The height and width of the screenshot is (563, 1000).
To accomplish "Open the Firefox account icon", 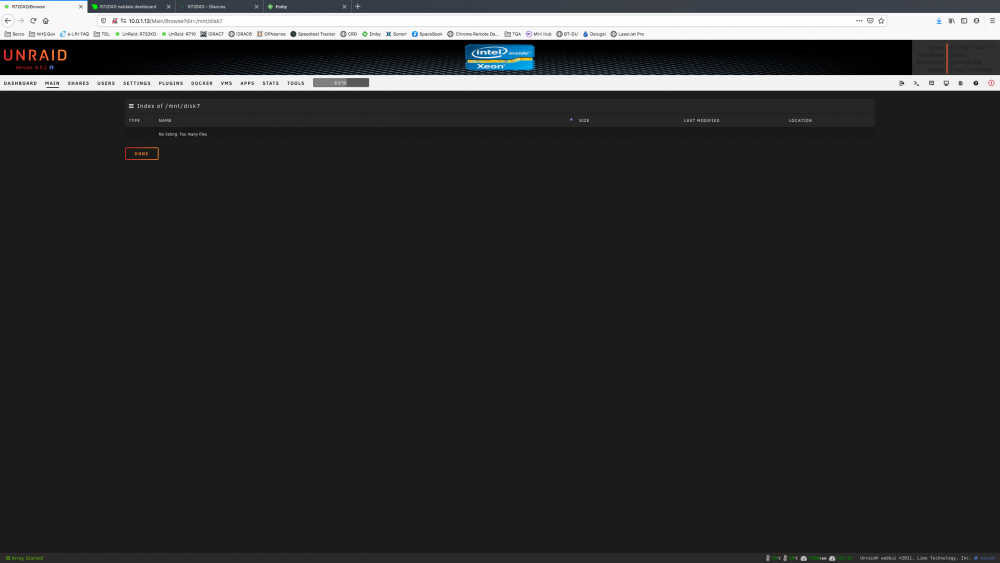I will click(976, 20).
